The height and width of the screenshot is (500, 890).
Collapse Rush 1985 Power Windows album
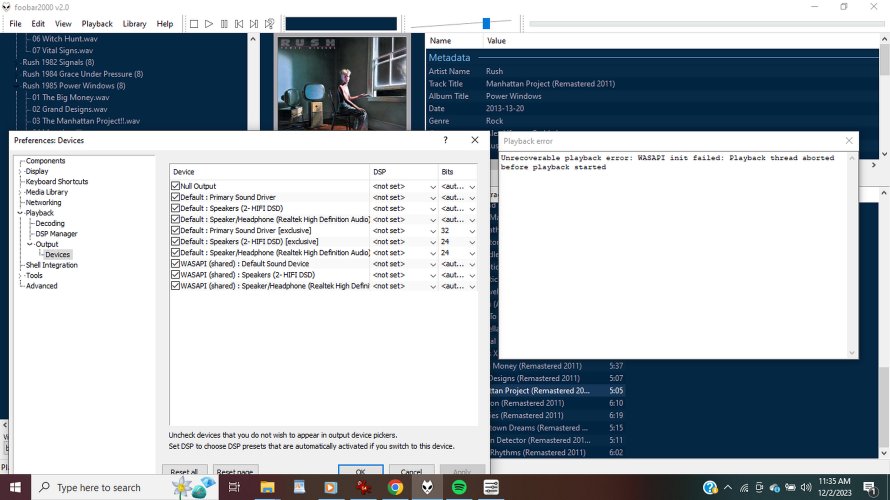pyautogui.click(x=18, y=86)
